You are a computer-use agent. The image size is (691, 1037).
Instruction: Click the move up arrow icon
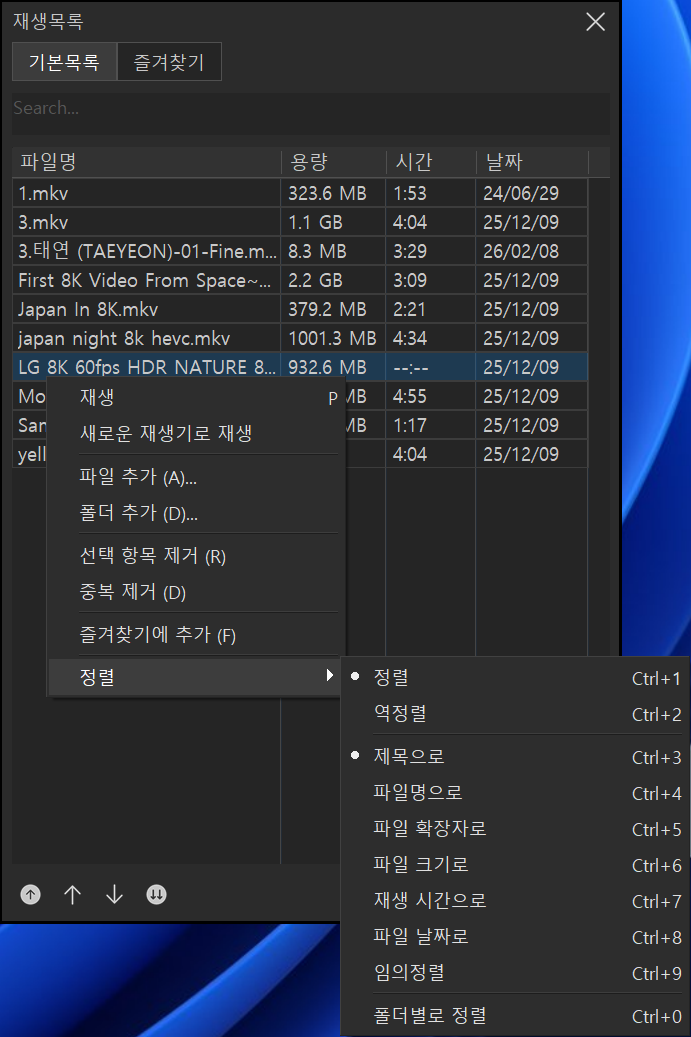(x=72, y=895)
